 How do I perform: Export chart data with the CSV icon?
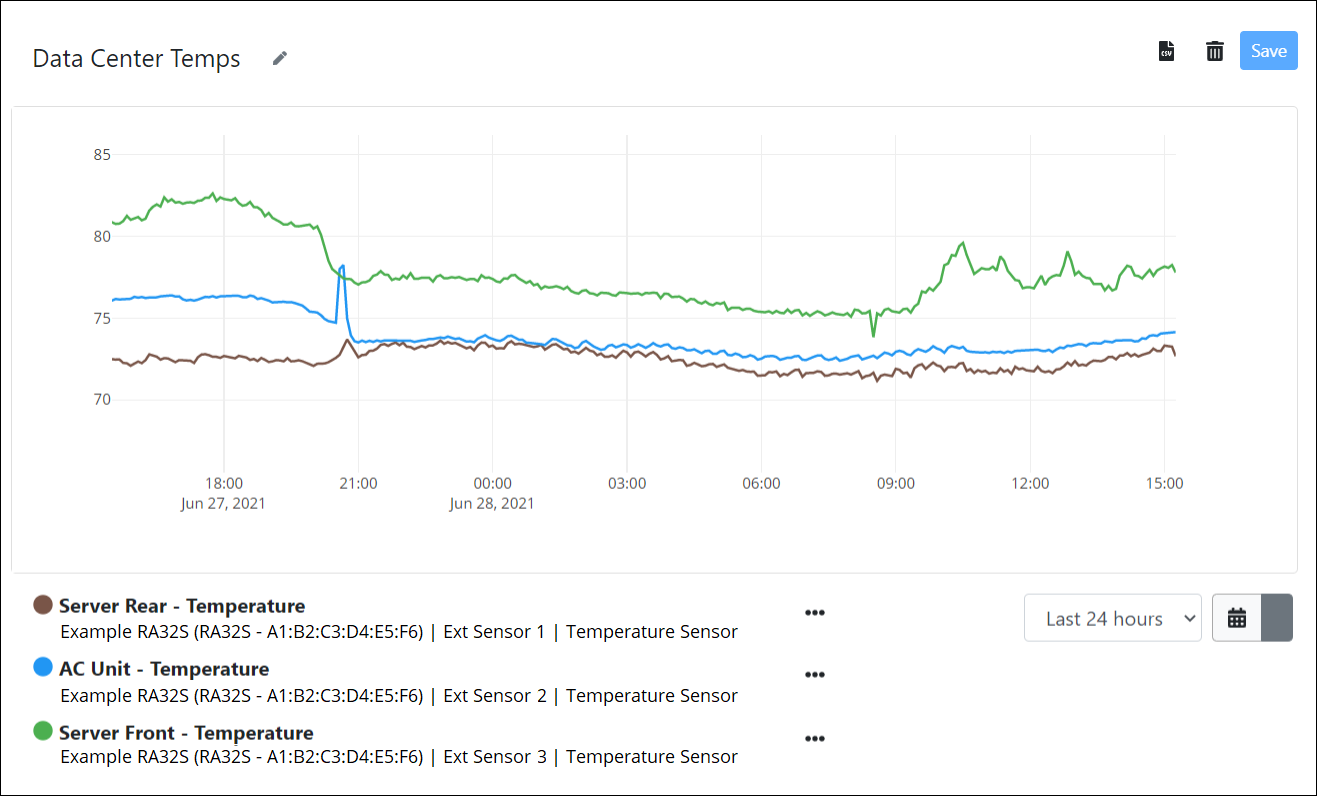pyautogui.click(x=1166, y=50)
